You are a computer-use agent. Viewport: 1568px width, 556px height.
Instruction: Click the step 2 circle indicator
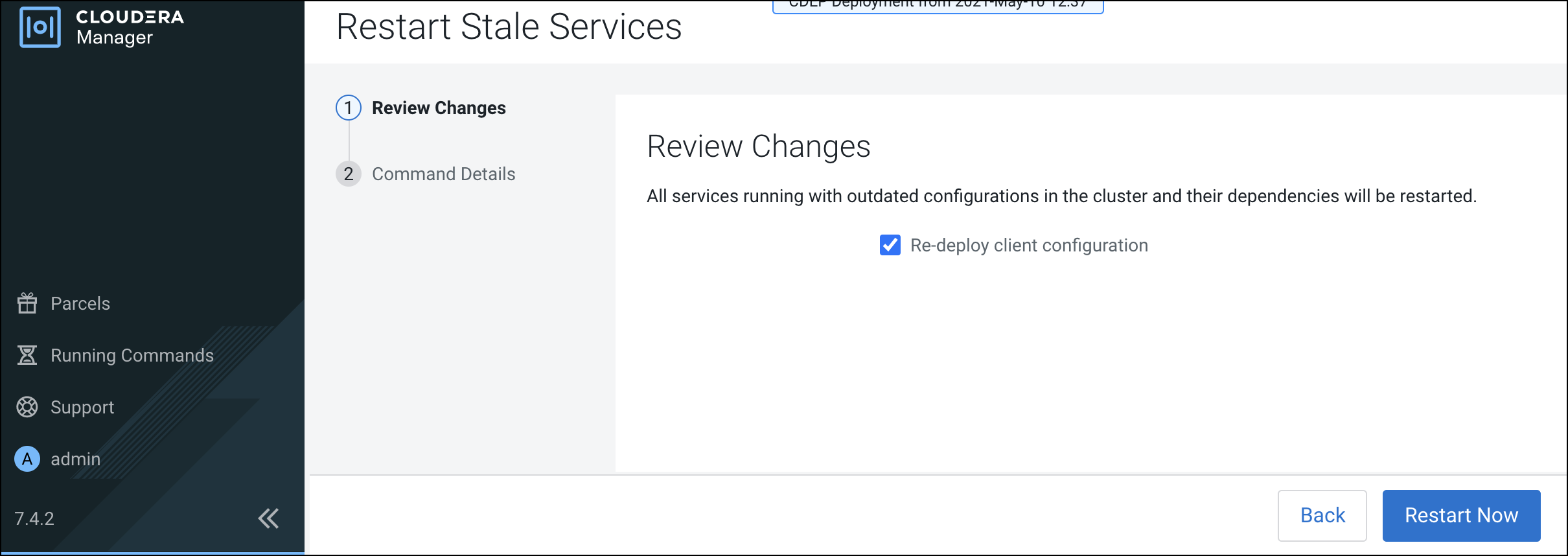click(x=349, y=174)
